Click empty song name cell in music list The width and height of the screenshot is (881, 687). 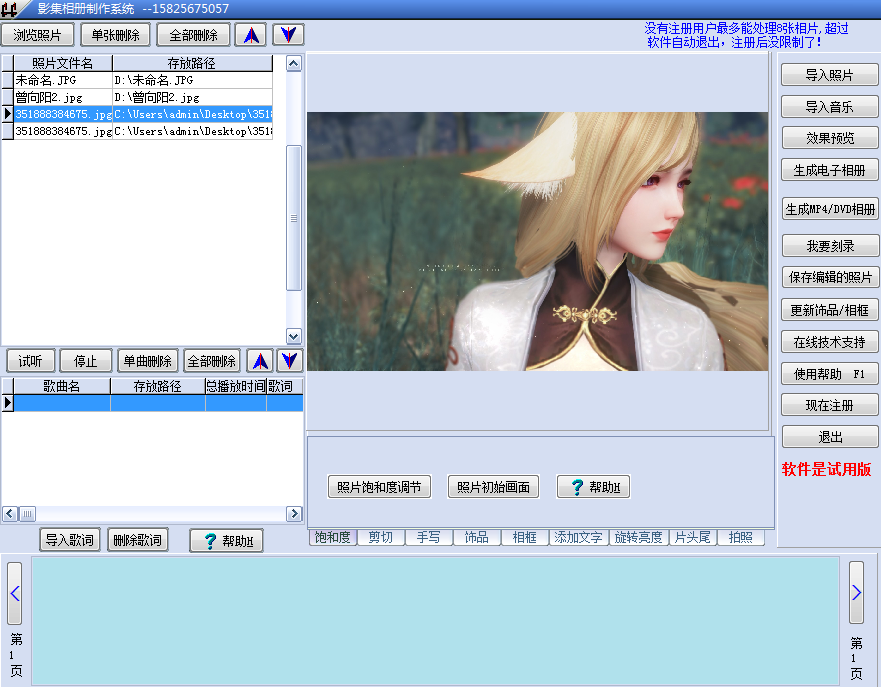pos(62,403)
